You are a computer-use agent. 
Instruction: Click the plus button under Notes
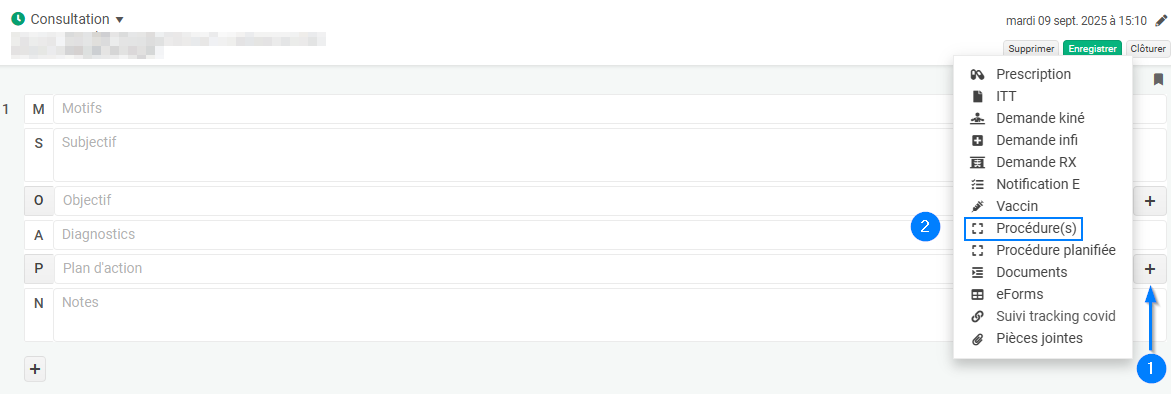(35, 368)
